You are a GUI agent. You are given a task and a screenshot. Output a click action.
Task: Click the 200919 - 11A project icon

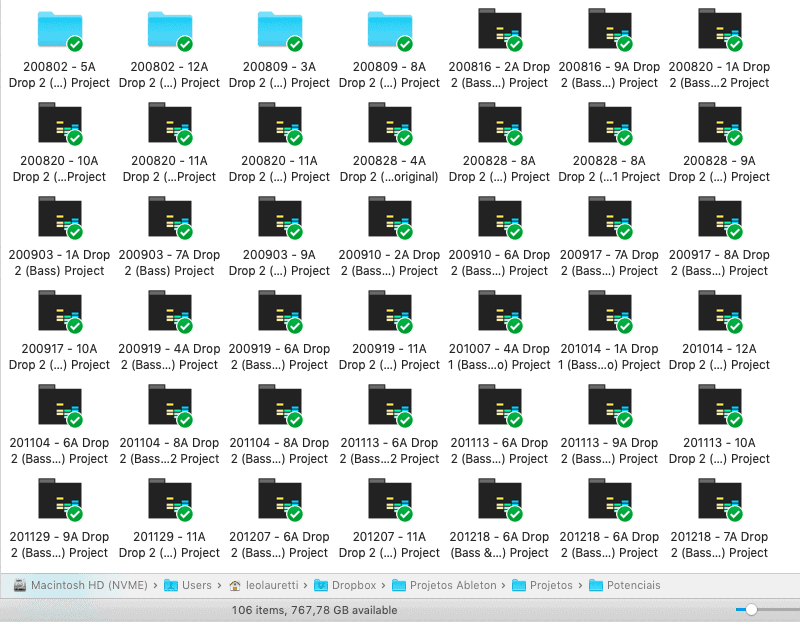pyautogui.click(x=389, y=311)
